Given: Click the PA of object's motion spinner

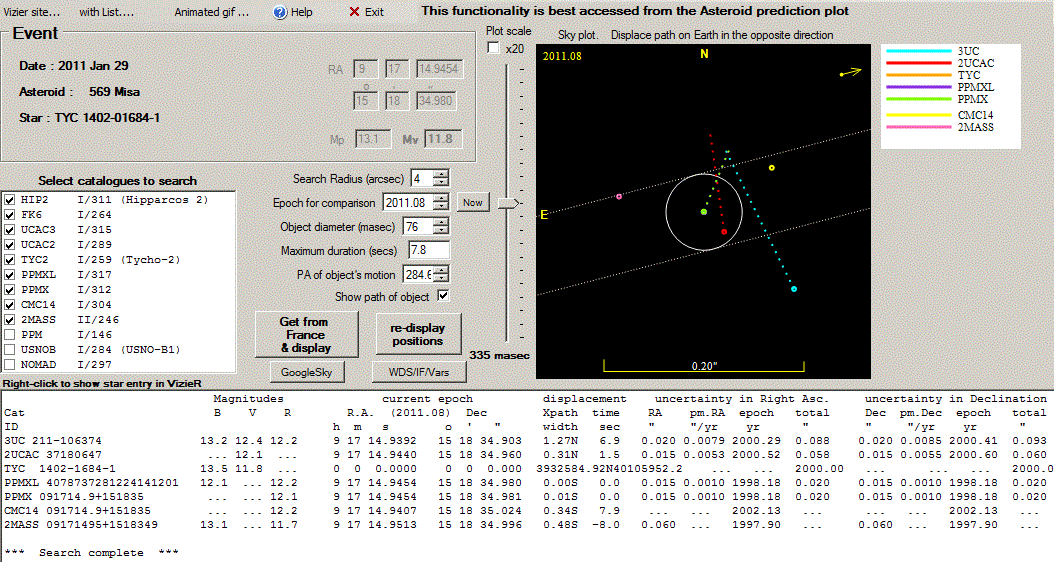Looking at the screenshot, I should click(441, 274).
